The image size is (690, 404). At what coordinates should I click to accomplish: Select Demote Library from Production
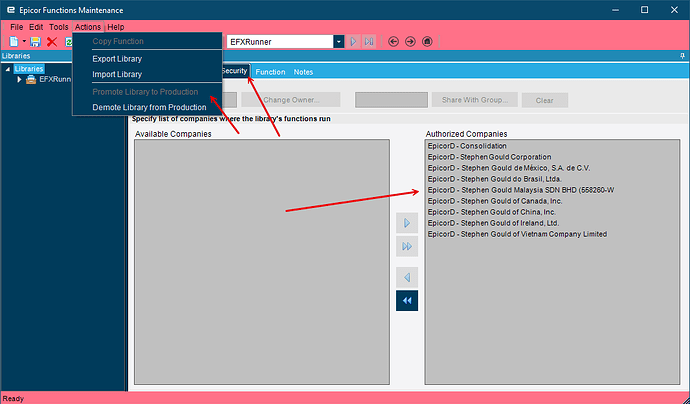pos(149,107)
